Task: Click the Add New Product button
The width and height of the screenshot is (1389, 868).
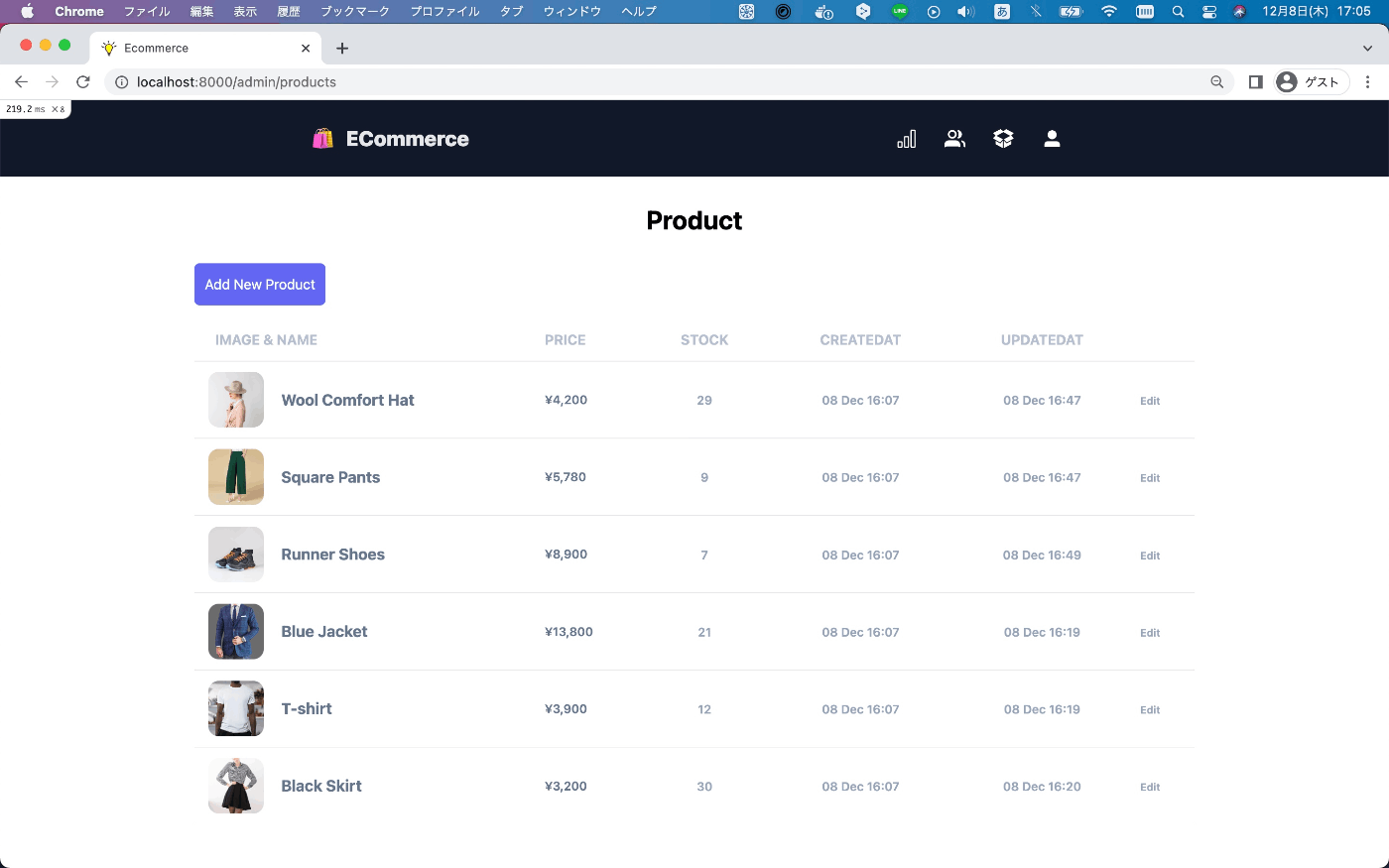Action: (x=259, y=285)
